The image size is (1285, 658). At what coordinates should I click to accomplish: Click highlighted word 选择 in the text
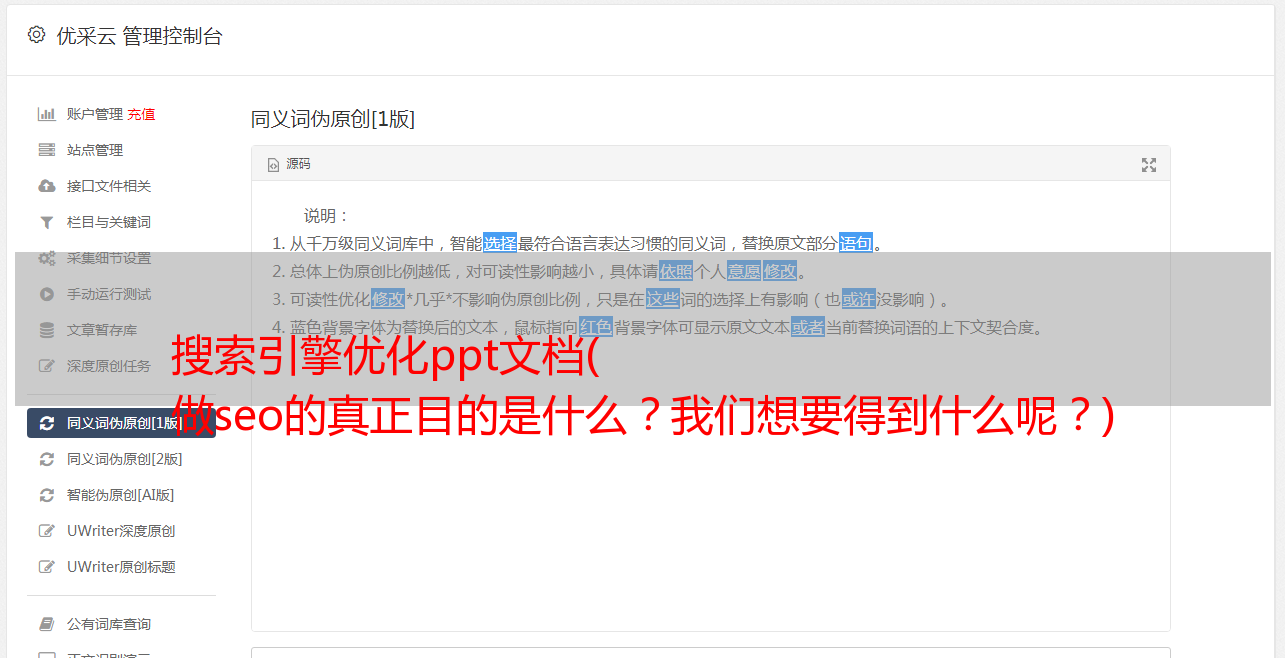pos(500,243)
